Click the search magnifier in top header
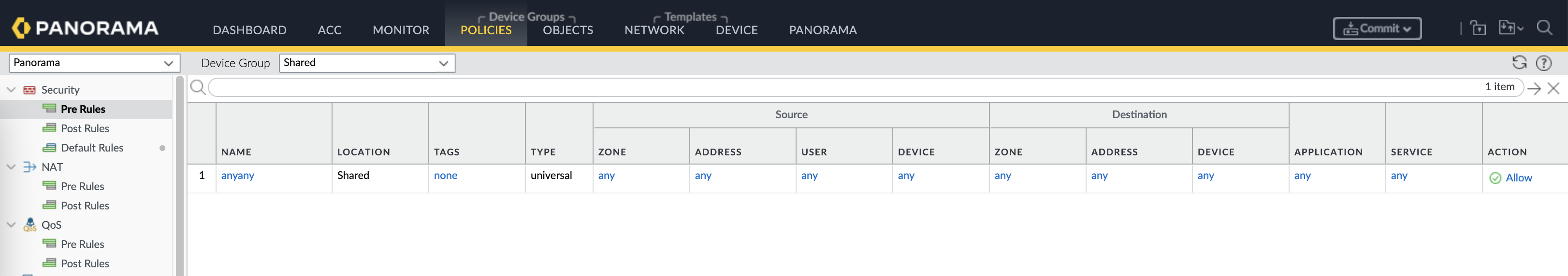This screenshot has height=276, width=1568. (1544, 28)
